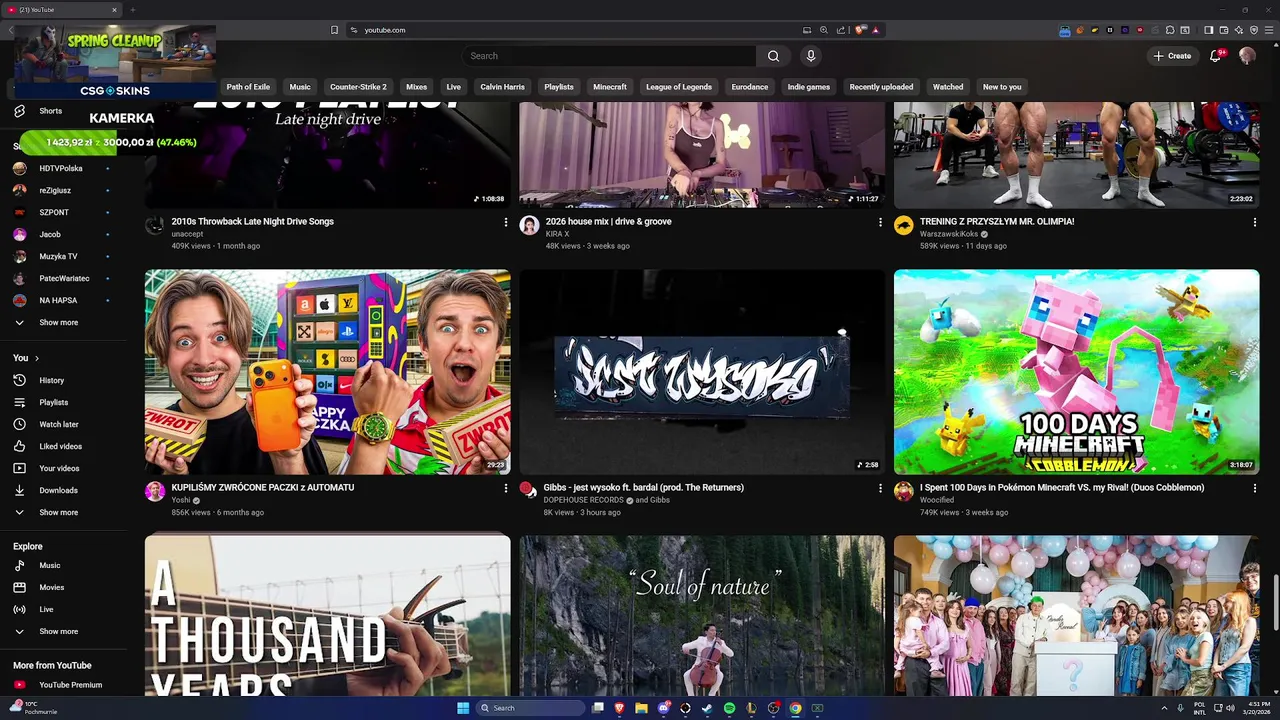Open the browser hamburger menu

[1269, 30]
